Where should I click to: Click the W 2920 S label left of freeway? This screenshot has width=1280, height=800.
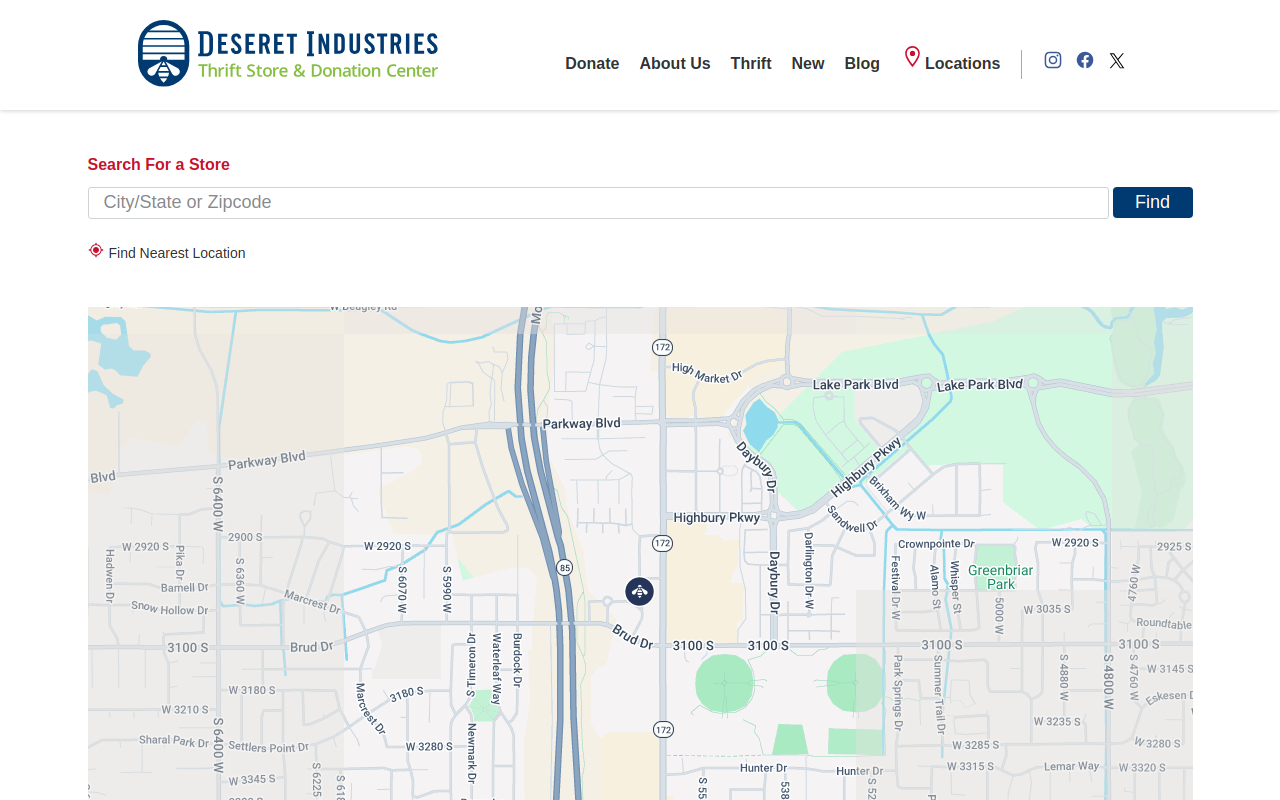pos(388,546)
